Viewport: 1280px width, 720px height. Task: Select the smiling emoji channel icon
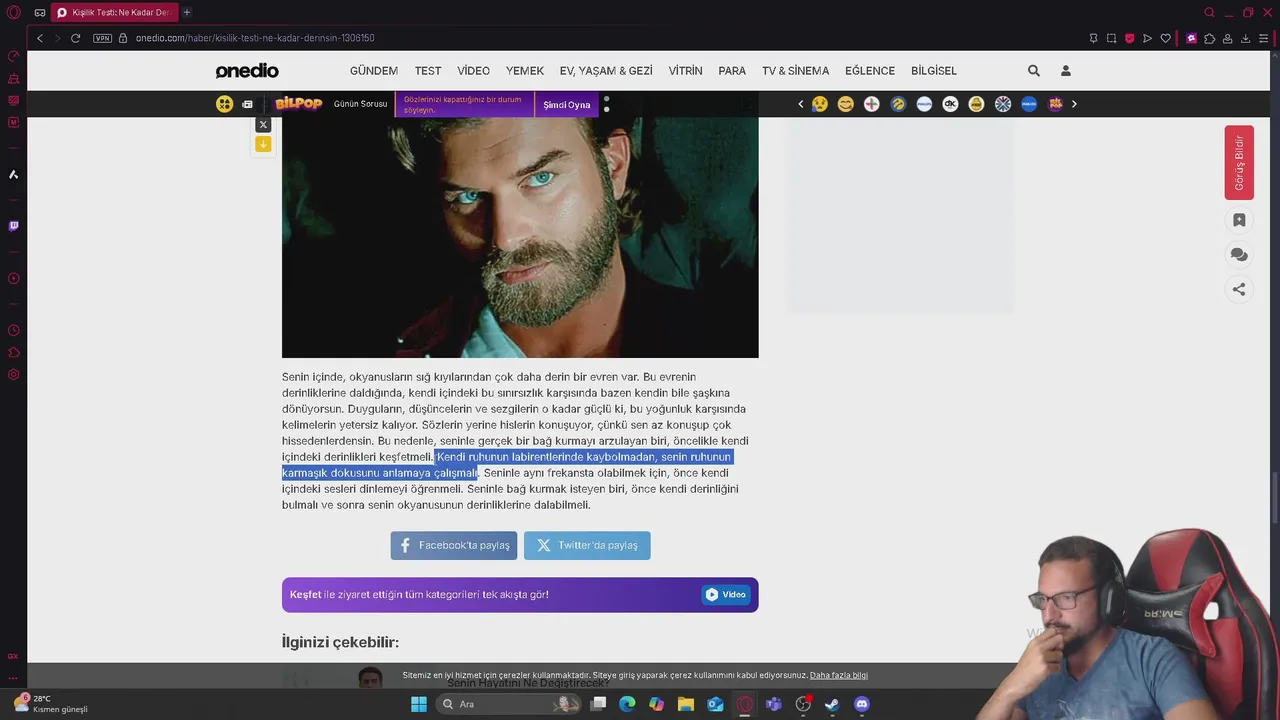pyautogui.click(x=846, y=104)
